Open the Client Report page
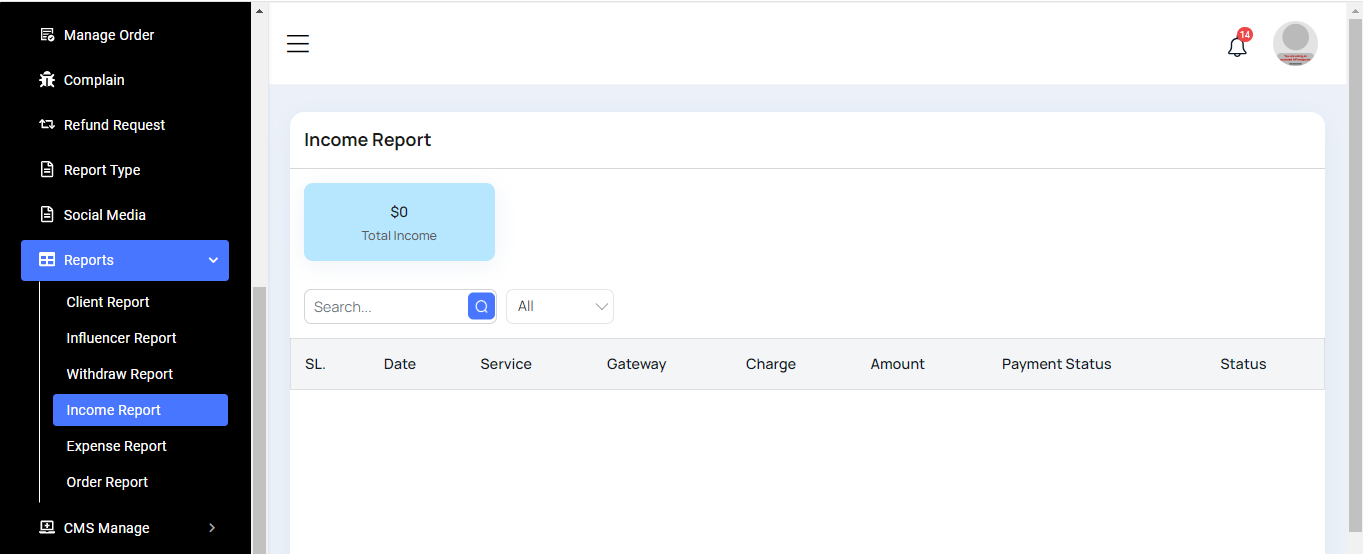Screen dimensions: 1363x554 coord(108,302)
